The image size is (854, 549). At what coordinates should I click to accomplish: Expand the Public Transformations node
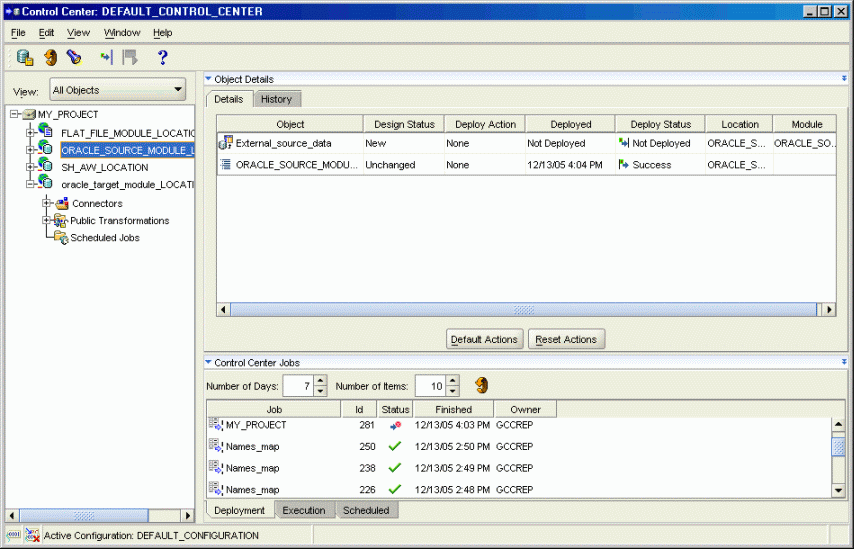coord(47,220)
